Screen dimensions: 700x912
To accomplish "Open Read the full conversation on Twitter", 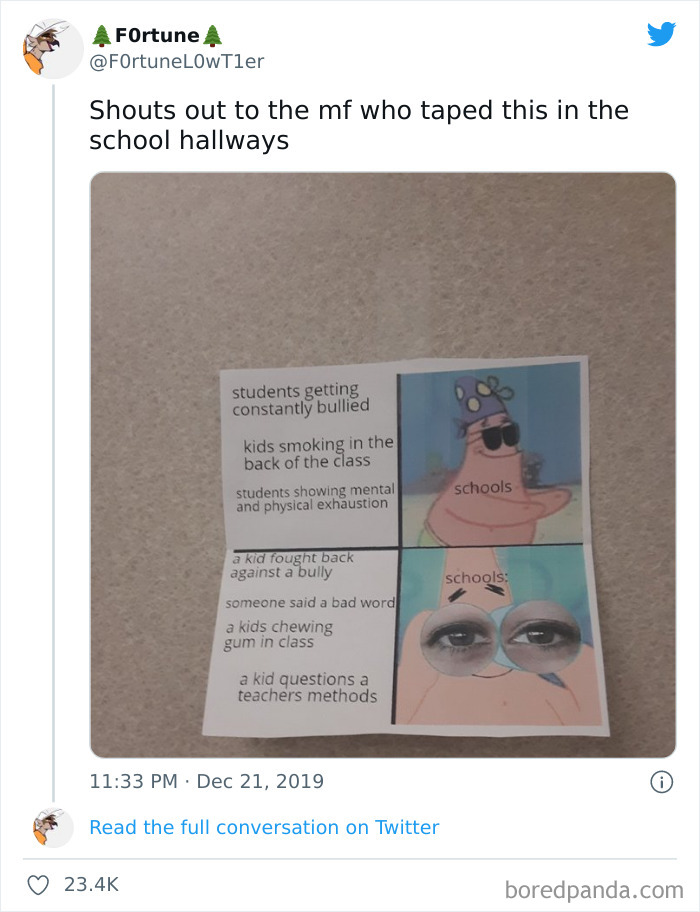I will pos(265,827).
